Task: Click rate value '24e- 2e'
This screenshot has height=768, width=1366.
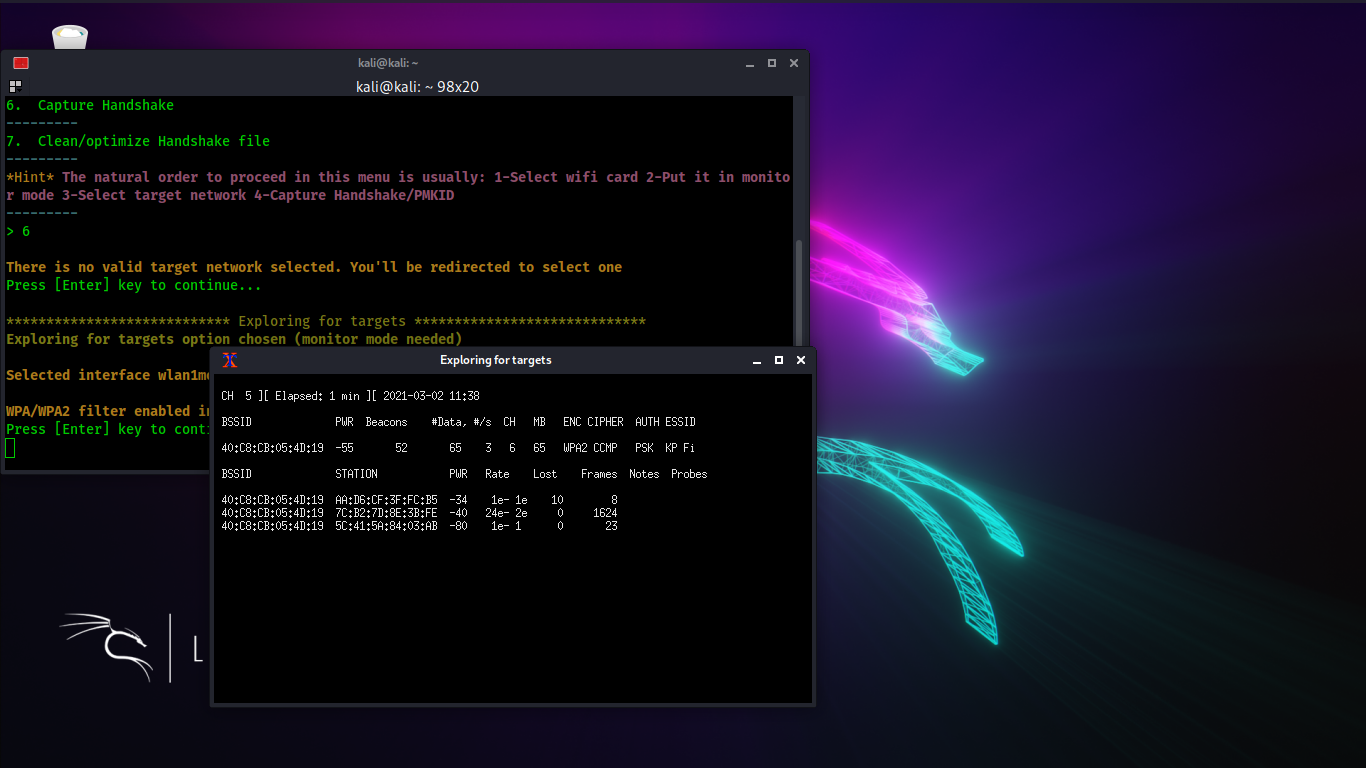Action: [506, 513]
